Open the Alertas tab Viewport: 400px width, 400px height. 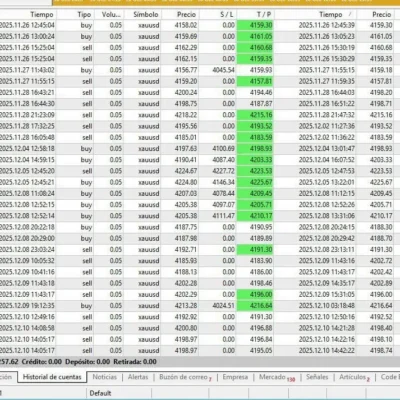pyautogui.click(x=138, y=377)
